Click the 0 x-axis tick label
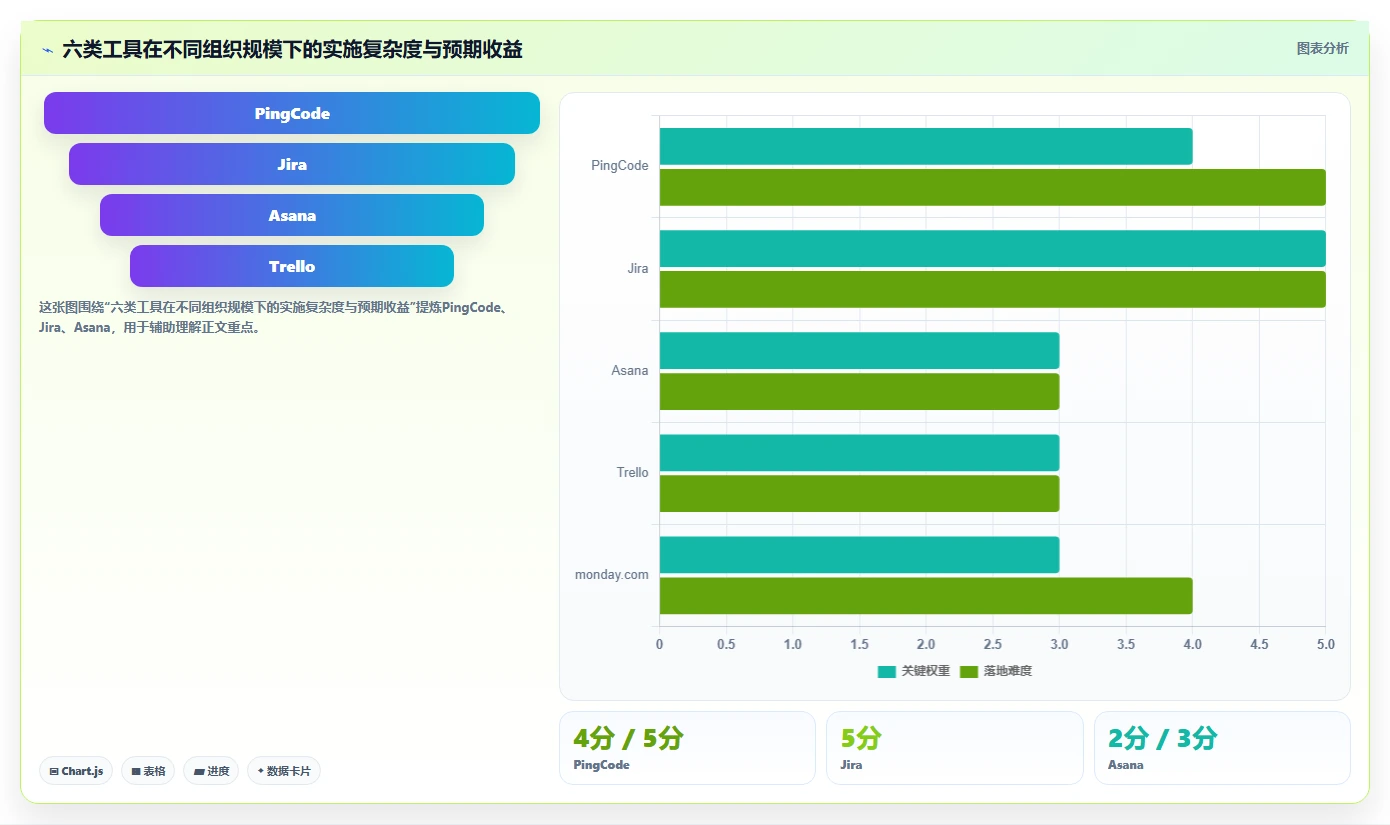 point(659,644)
